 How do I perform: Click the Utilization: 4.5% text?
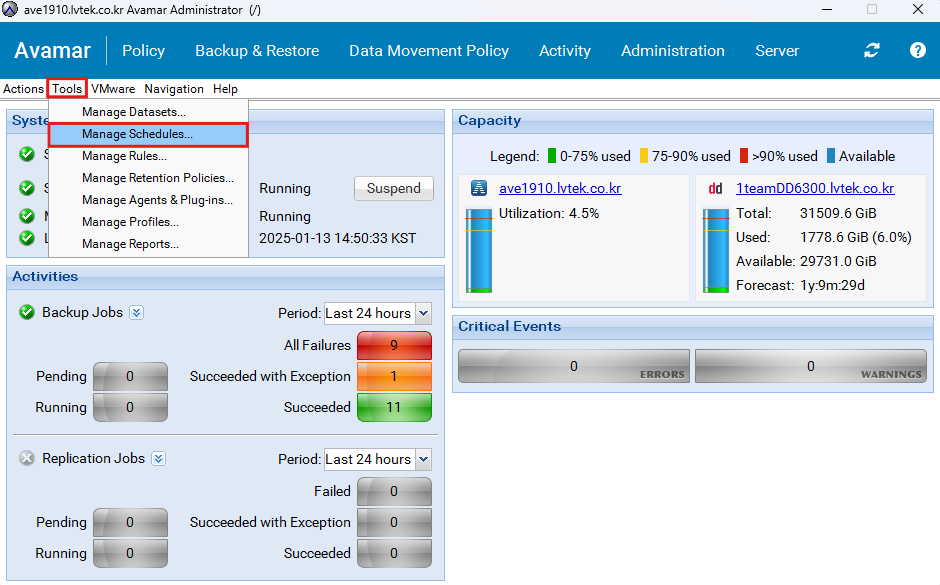coord(549,213)
